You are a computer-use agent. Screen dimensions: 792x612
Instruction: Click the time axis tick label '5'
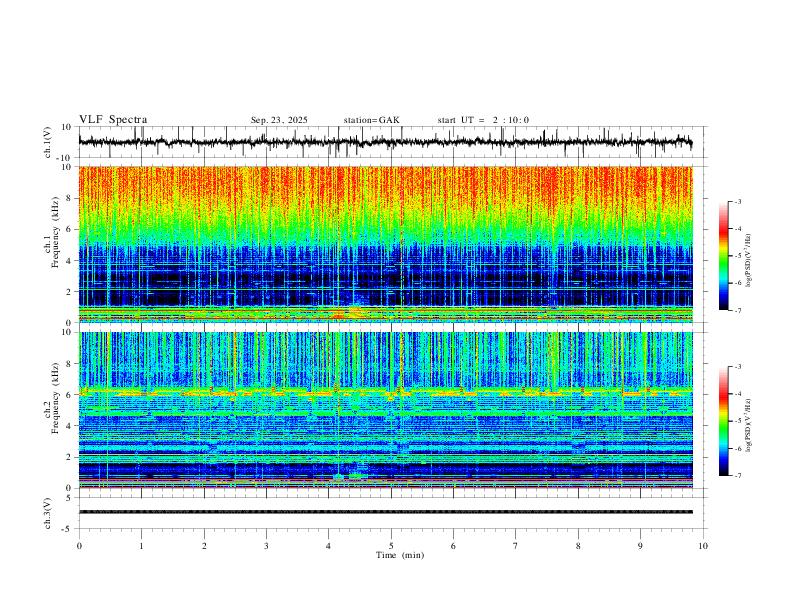click(x=391, y=546)
